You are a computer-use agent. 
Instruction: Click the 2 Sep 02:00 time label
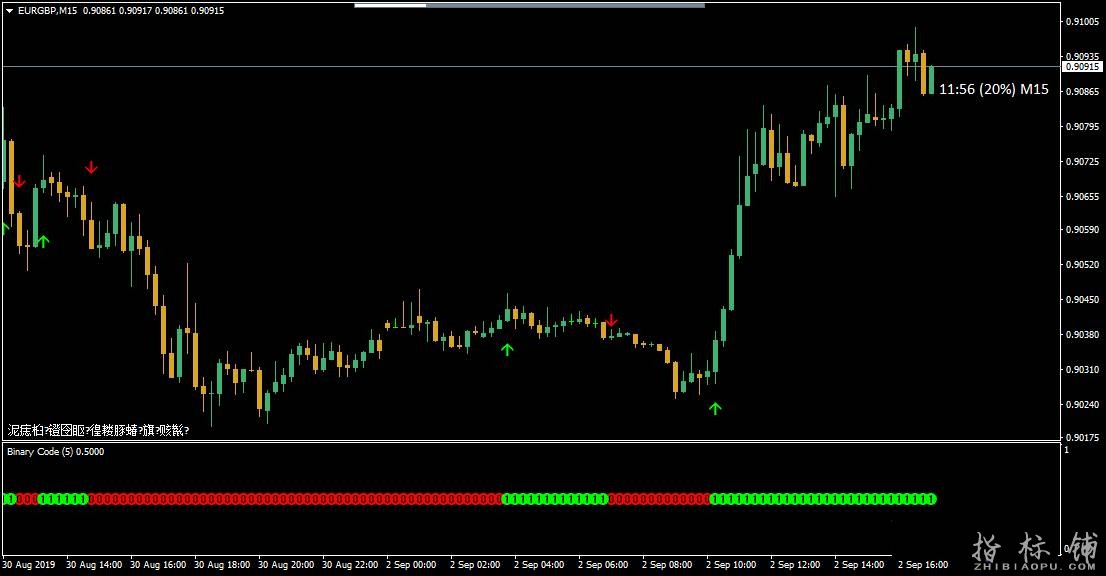tap(475, 565)
